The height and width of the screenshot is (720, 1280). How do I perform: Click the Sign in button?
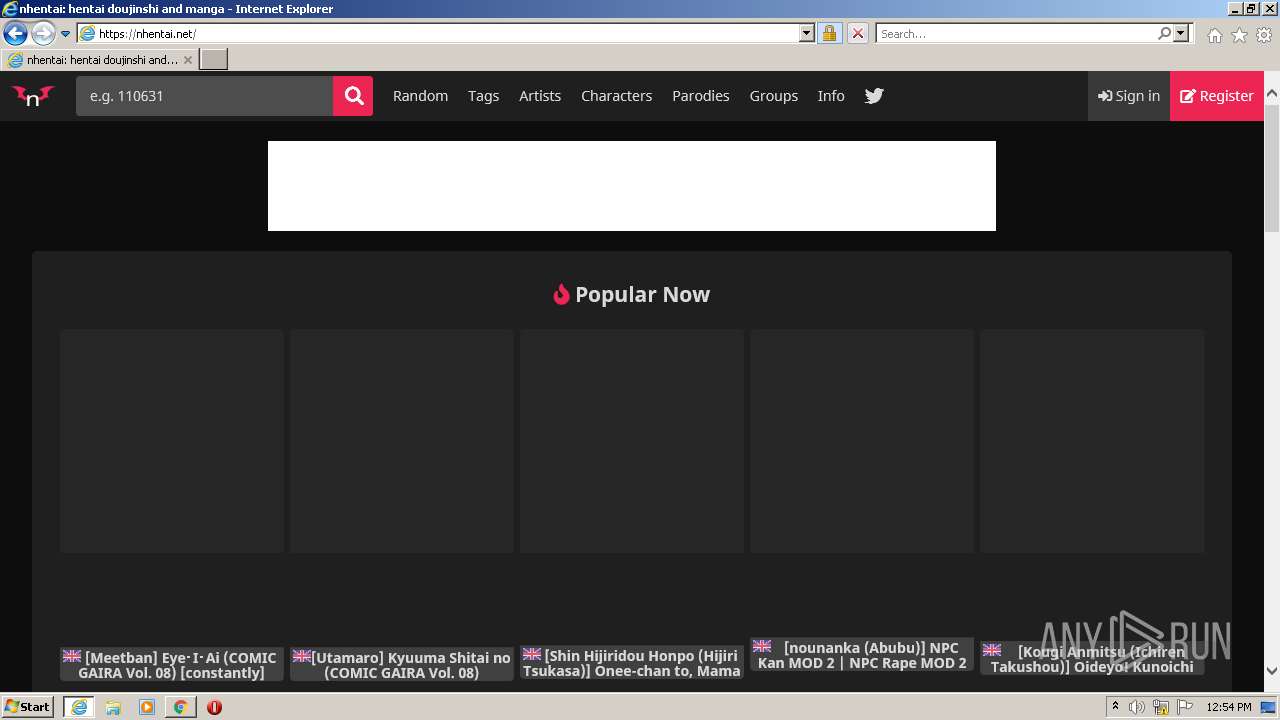[1129, 96]
